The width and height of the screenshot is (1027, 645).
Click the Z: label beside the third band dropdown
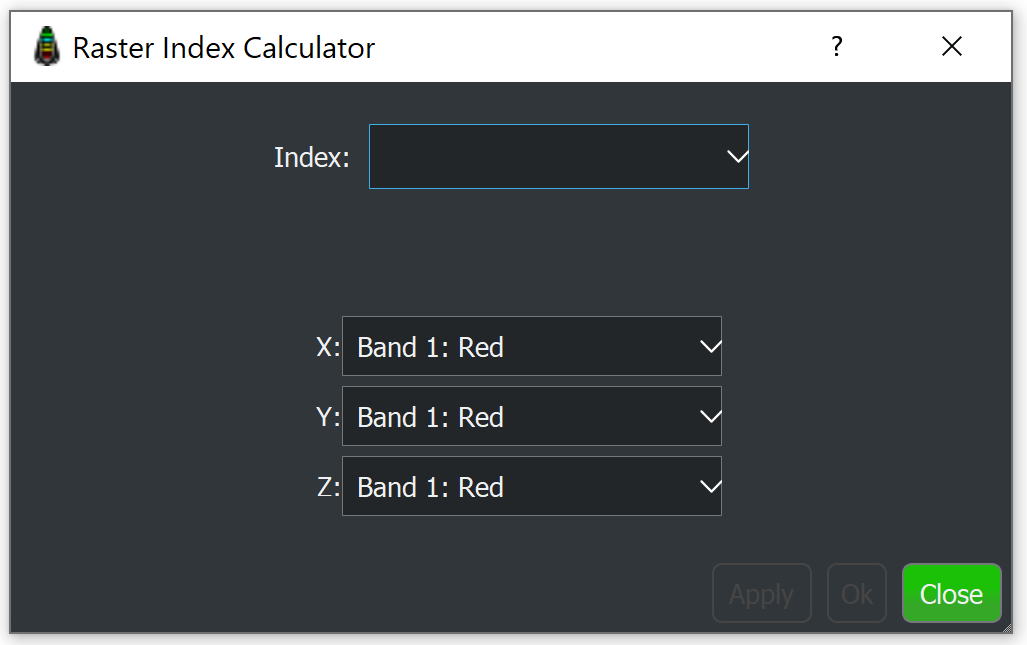coord(328,487)
